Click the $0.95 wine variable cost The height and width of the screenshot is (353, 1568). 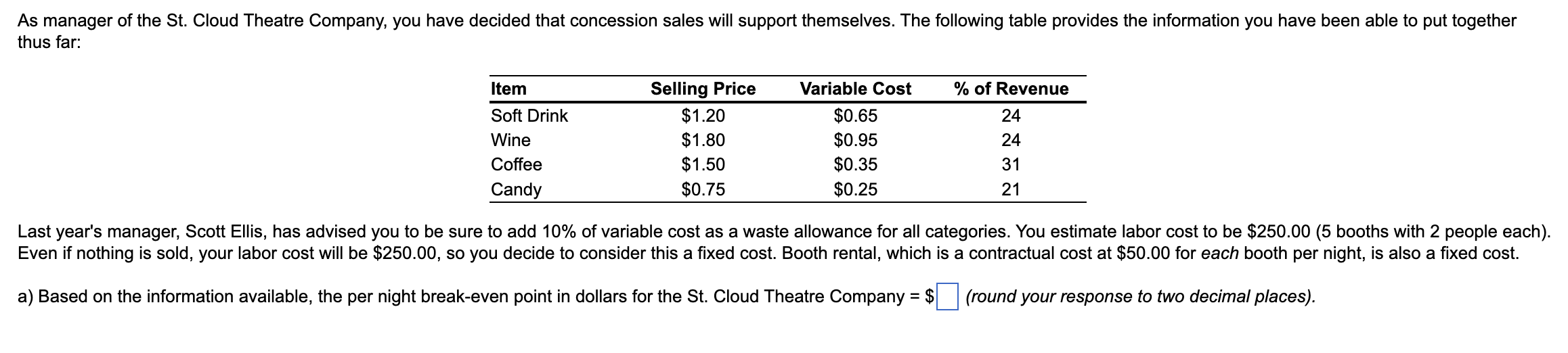coord(855,140)
